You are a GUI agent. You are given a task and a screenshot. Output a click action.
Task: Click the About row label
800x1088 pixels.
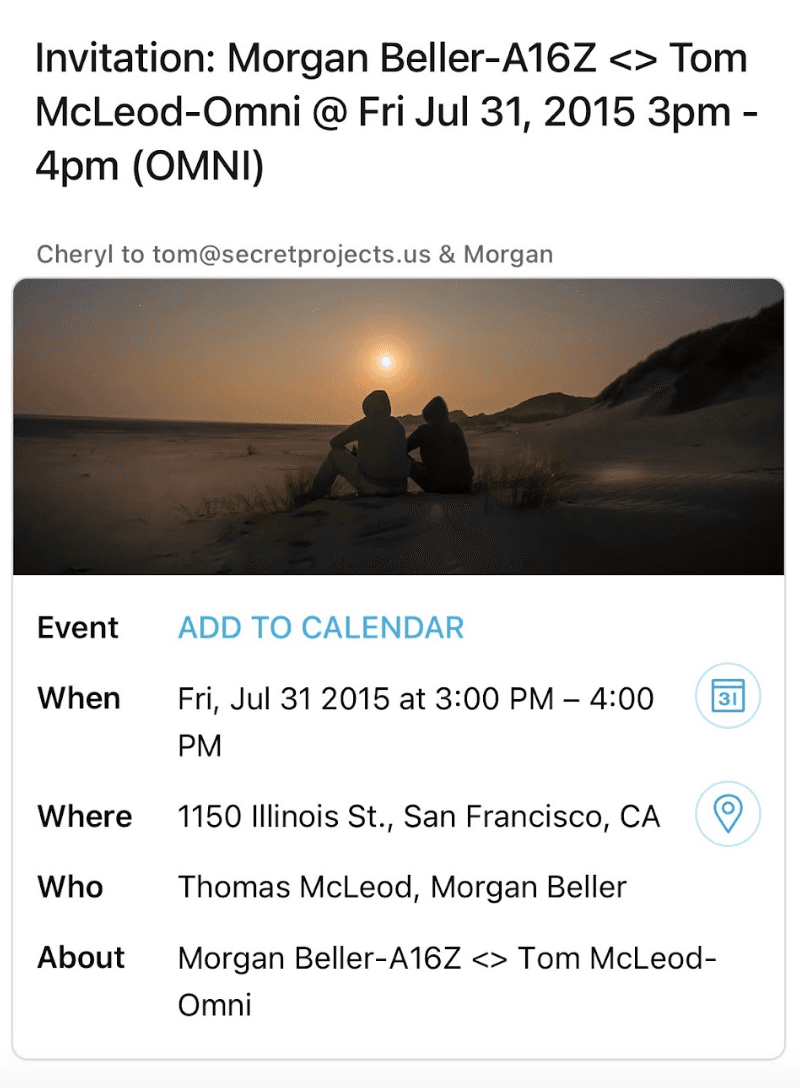click(81, 958)
